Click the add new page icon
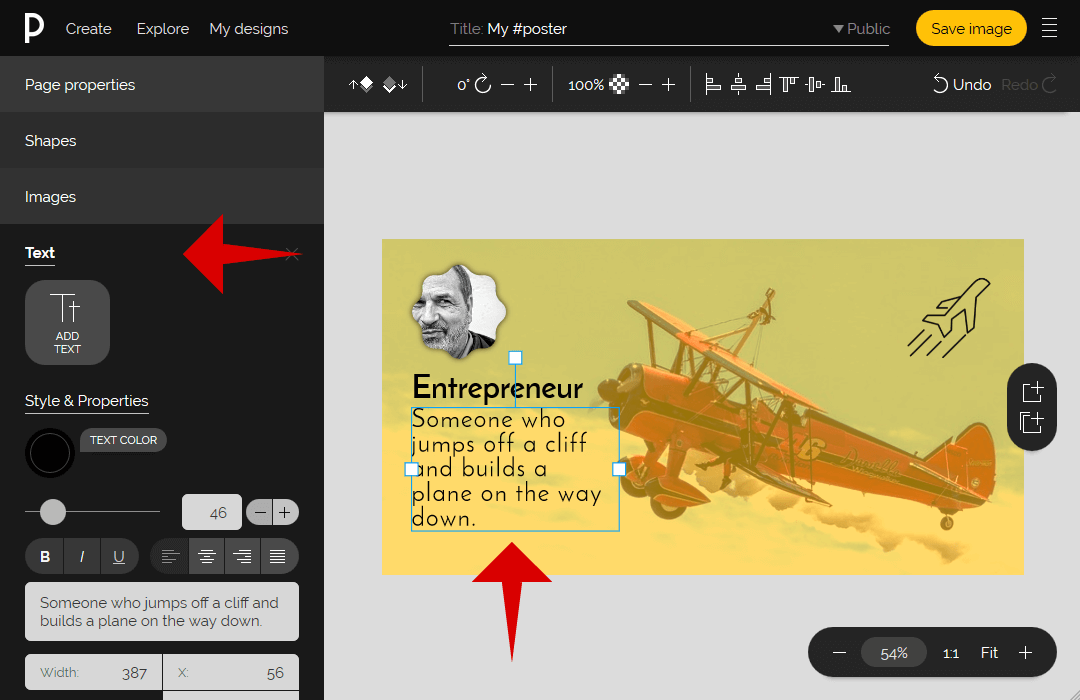 [x=1032, y=392]
